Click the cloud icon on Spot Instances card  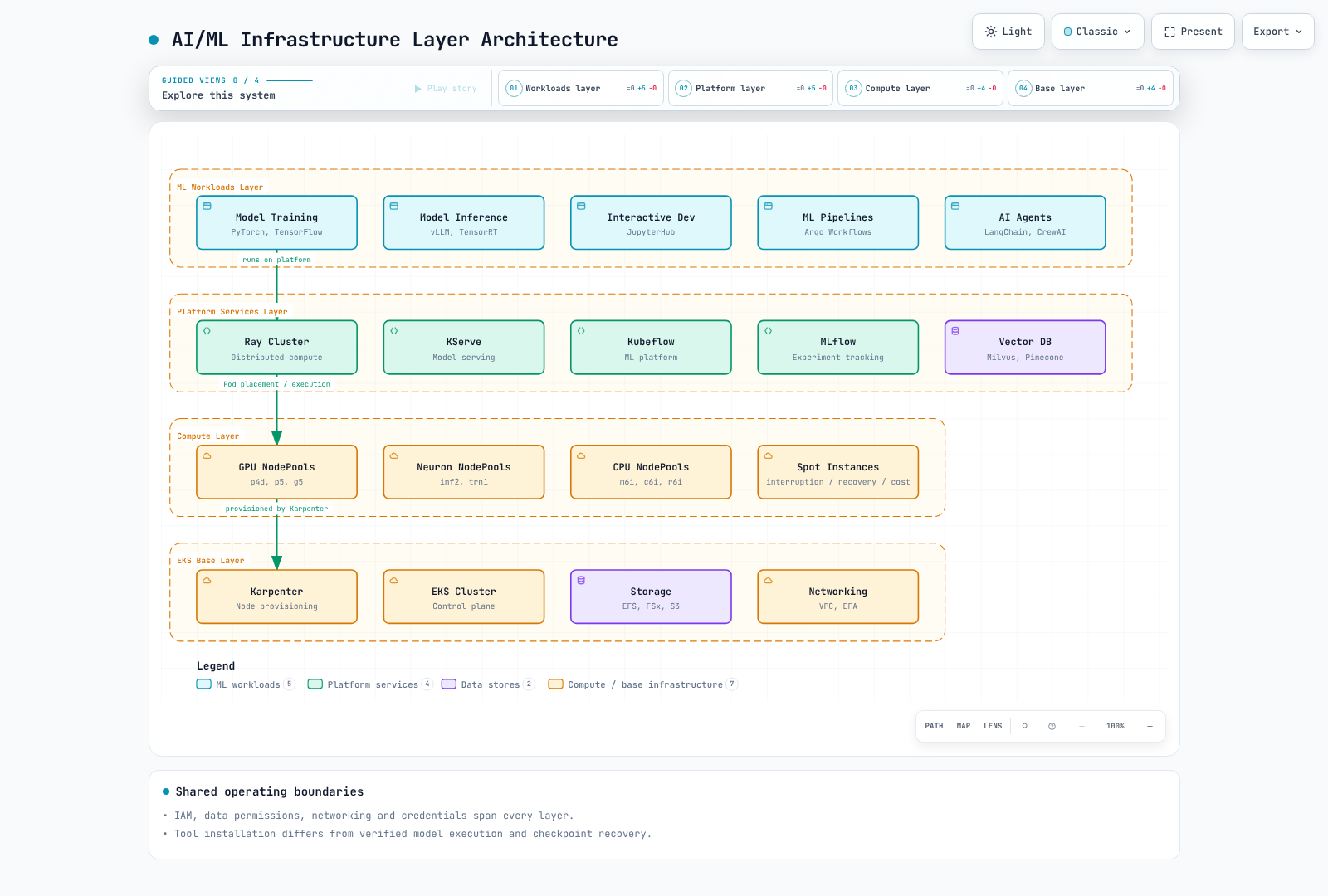(769, 455)
